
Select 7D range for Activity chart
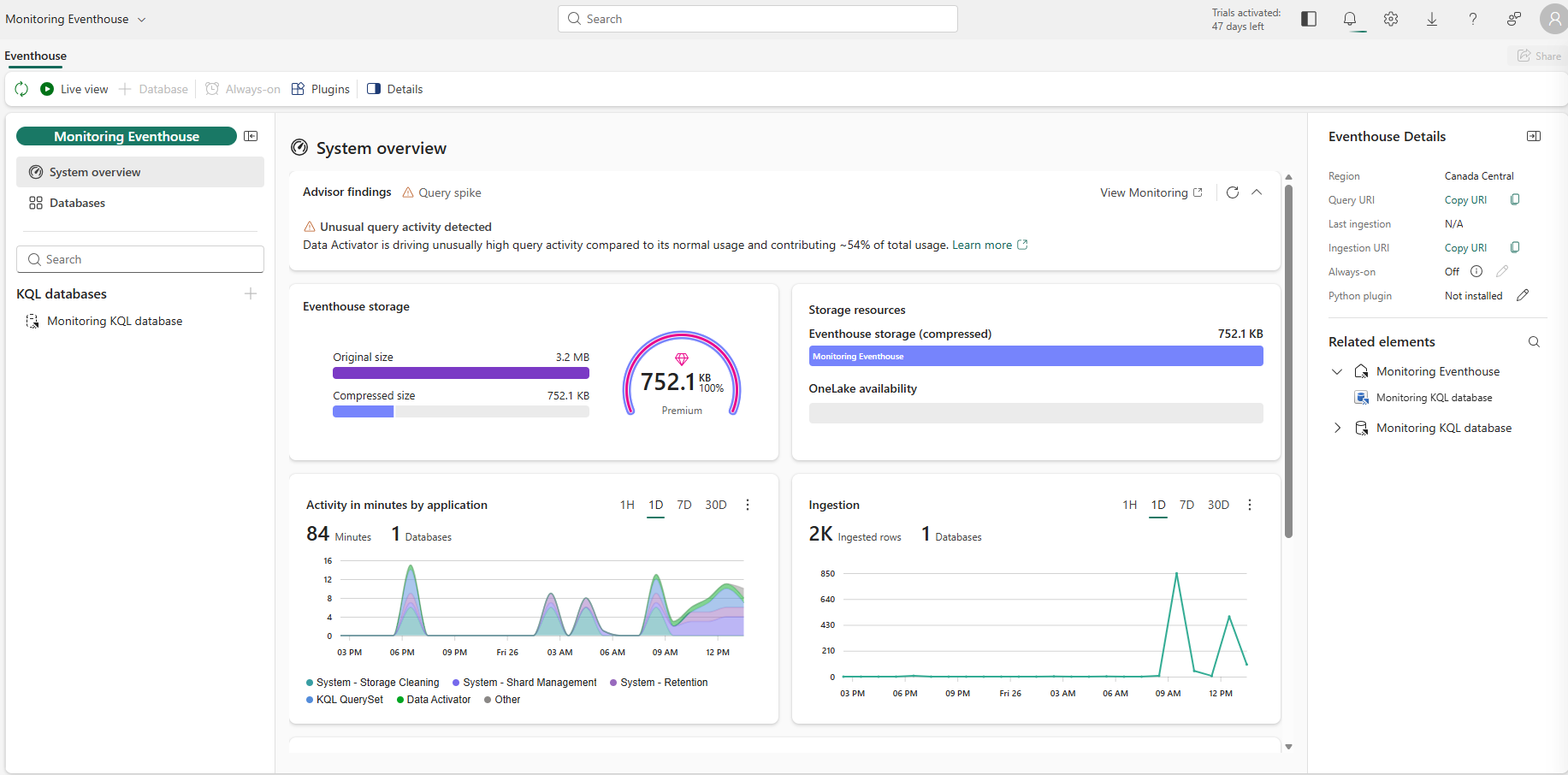pyautogui.click(x=684, y=505)
